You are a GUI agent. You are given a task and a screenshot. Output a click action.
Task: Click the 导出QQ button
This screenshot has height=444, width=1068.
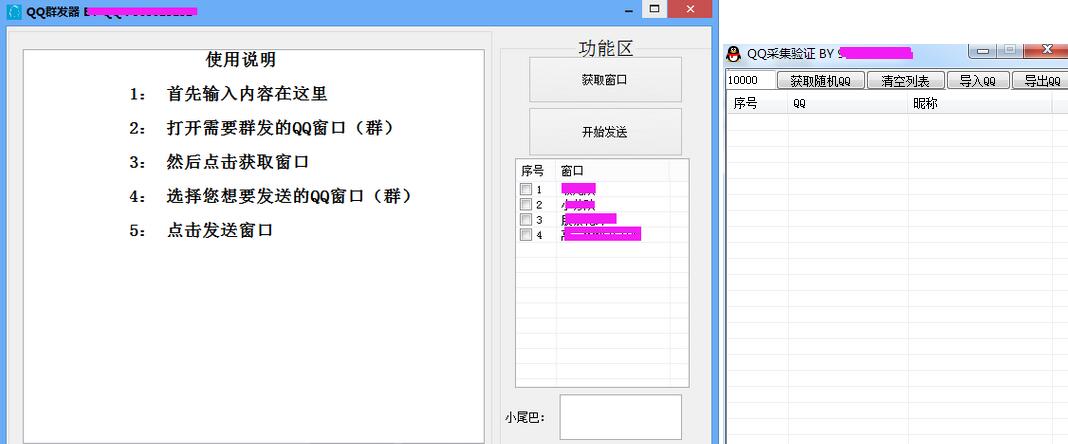[1041, 80]
